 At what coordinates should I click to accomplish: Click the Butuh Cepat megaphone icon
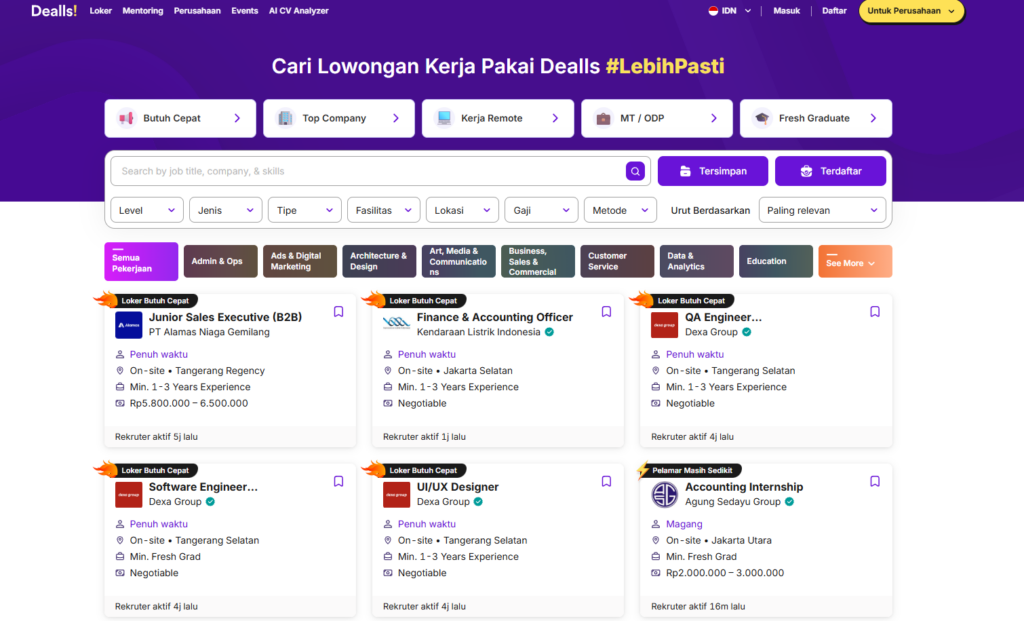click(126, 118)
